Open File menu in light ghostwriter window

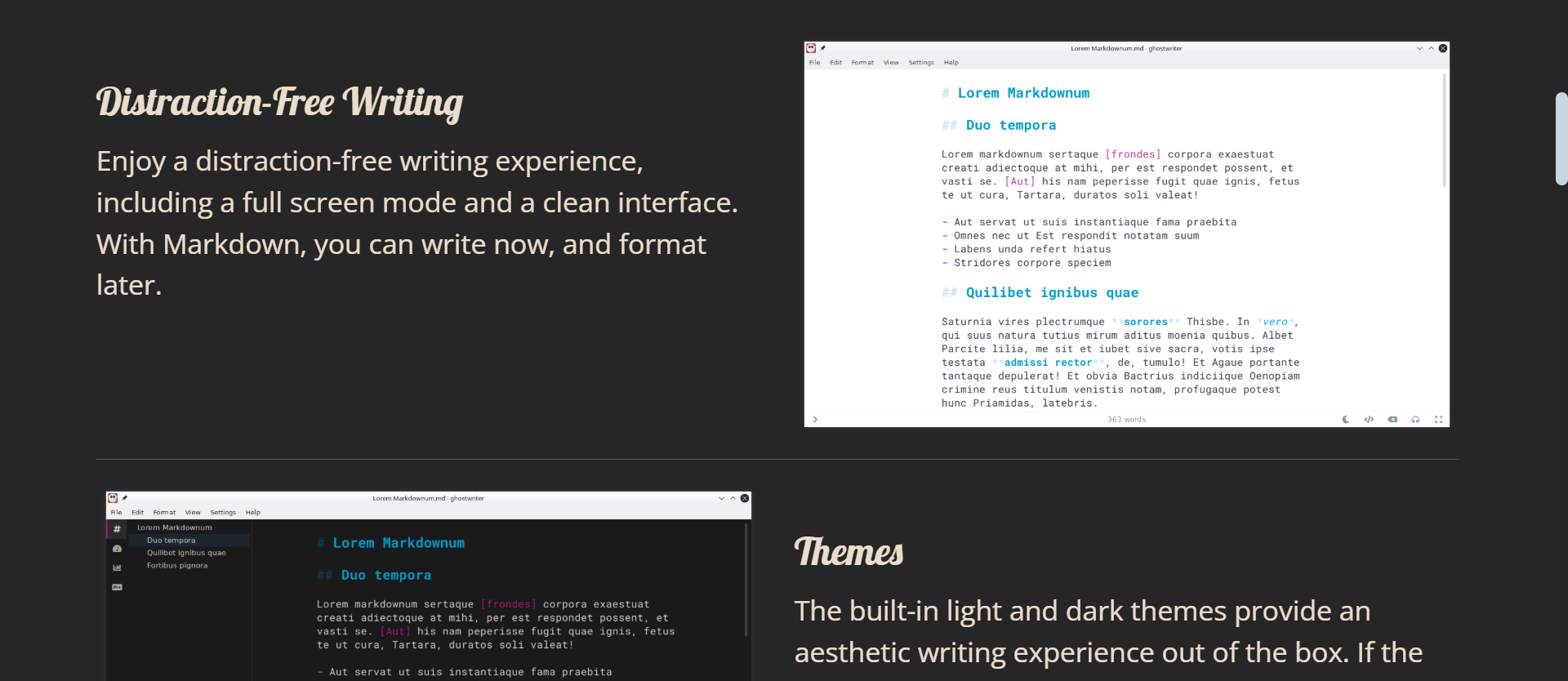[x=814, y=62]
